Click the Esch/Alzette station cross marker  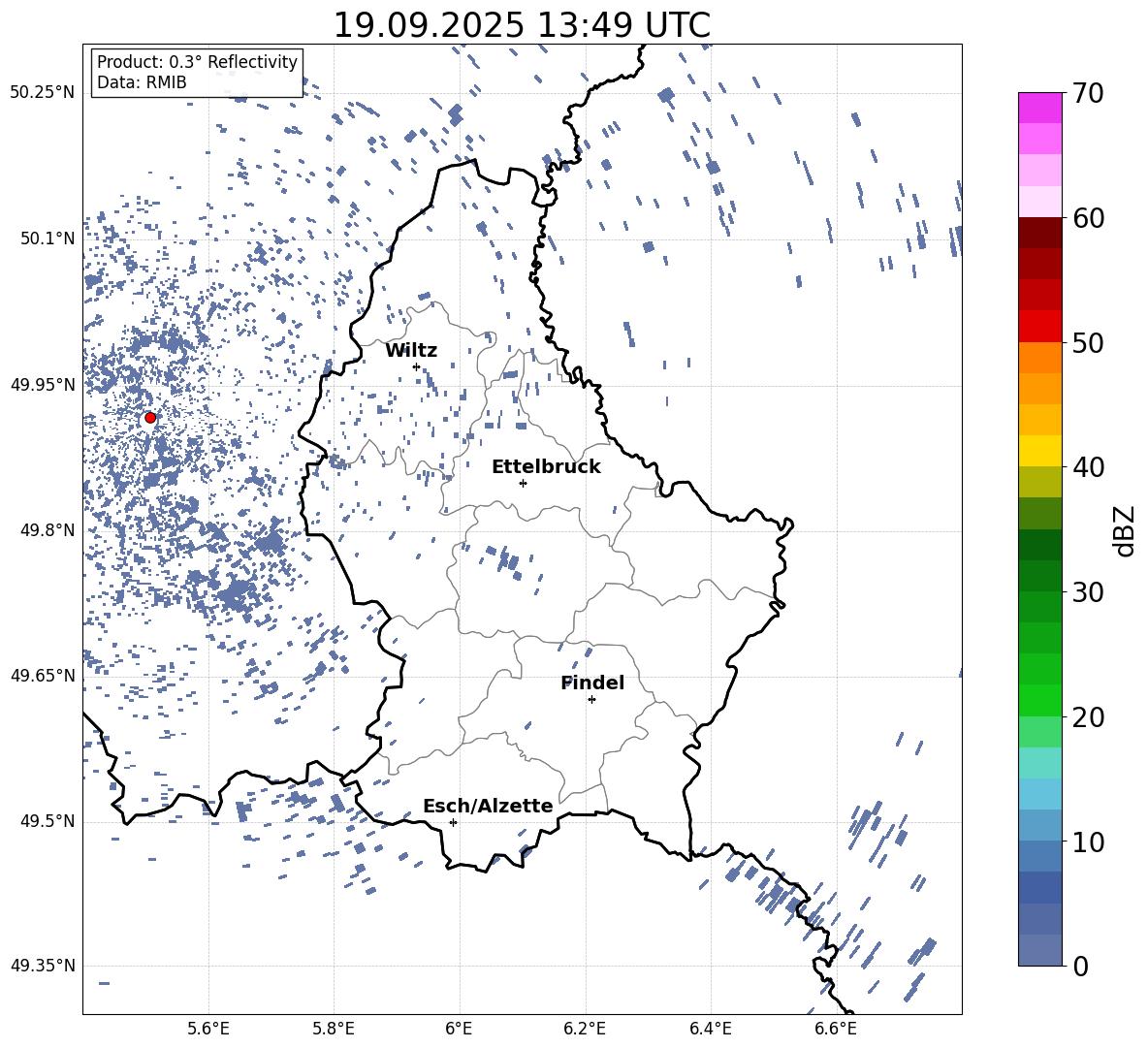(x=453, y=822)
